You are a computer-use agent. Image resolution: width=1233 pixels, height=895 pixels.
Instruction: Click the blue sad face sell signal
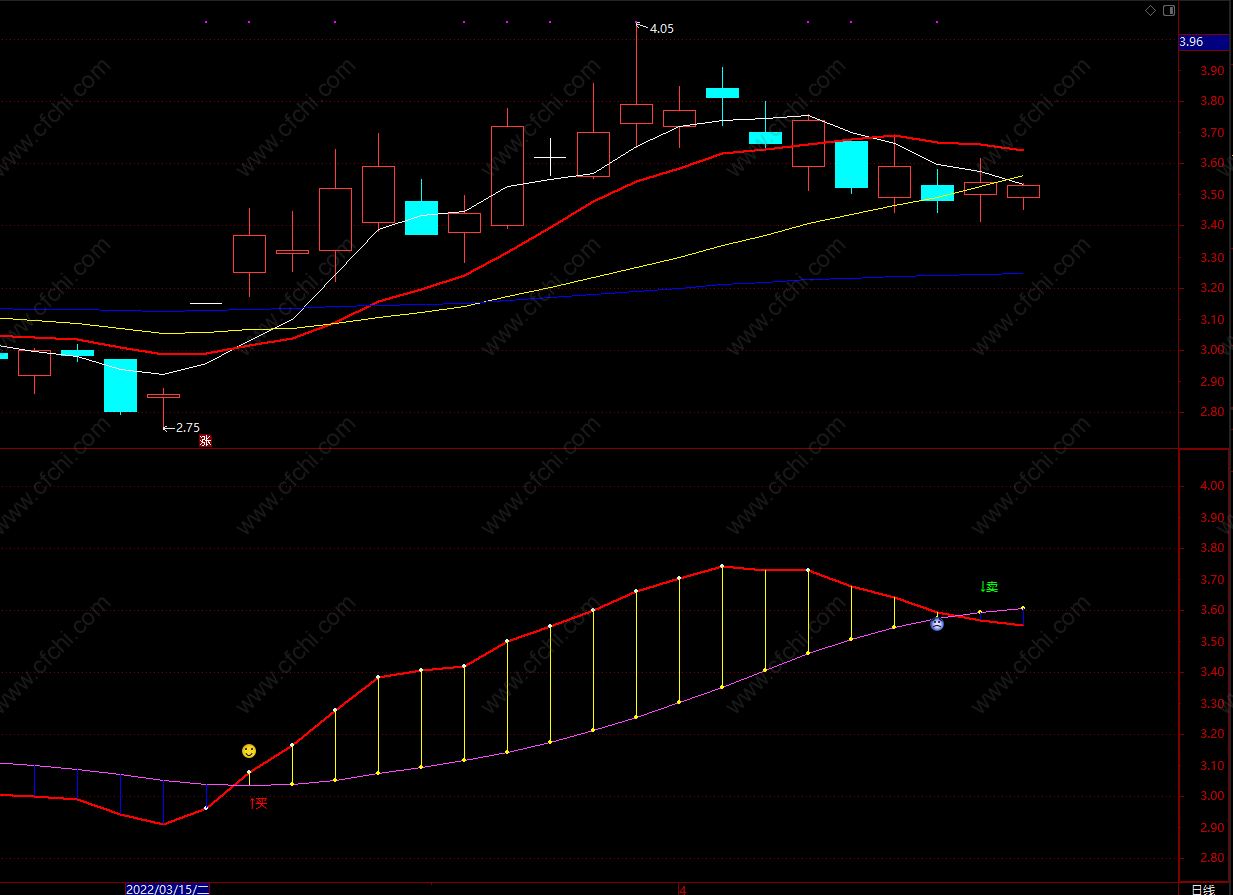click(937, 624)
